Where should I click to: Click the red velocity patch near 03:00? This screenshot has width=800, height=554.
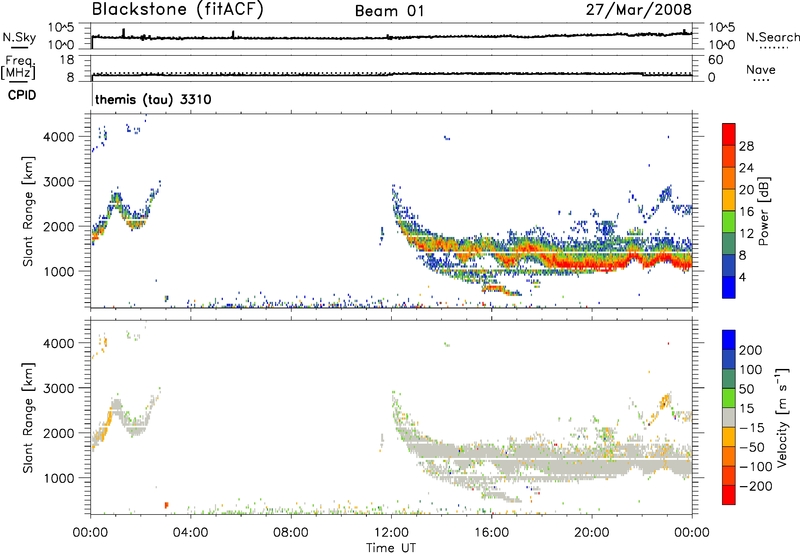[x=166, y=505]
